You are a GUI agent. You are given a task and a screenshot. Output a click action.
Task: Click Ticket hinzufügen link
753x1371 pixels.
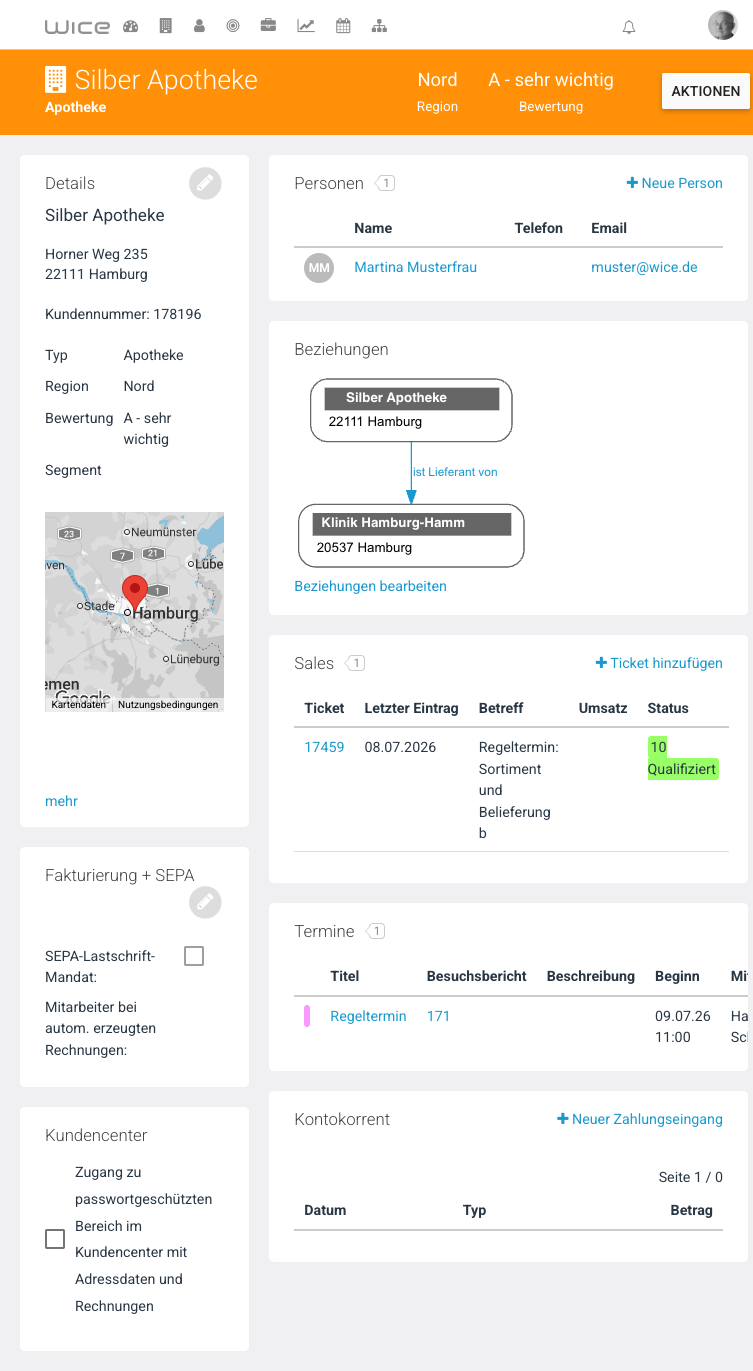click(659, 663)
